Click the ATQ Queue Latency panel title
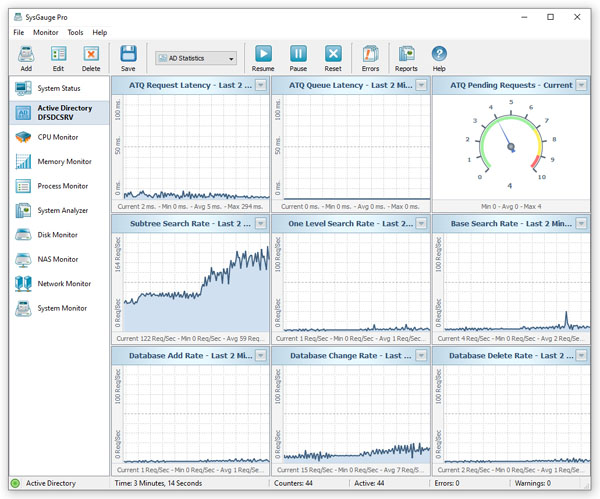Screen dimensions: 600x499 pyautogui.click(x=351, y=85)
